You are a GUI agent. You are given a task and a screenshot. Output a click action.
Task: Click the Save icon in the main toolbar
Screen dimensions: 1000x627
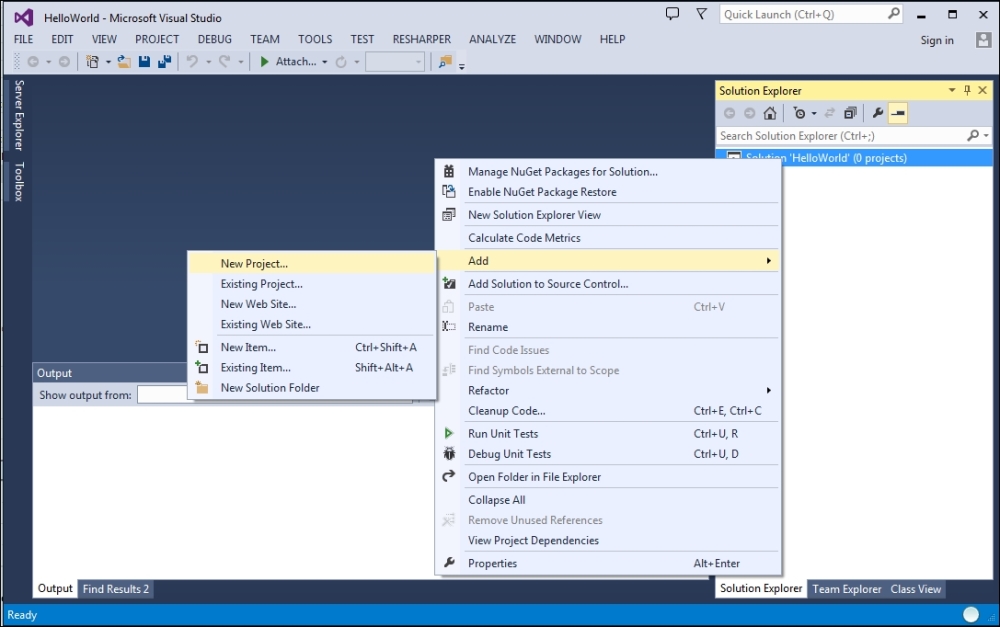click(143, 61)
